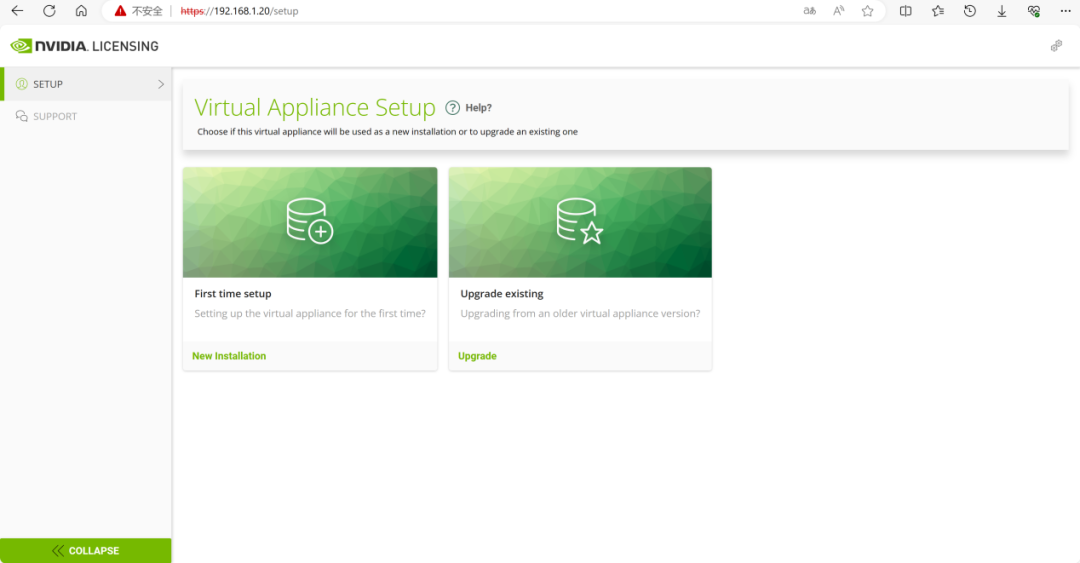Click 'Upgrading from an older virtual appliance' text
This screenshot has width=1080, height=563.
[x=580, y=314]
